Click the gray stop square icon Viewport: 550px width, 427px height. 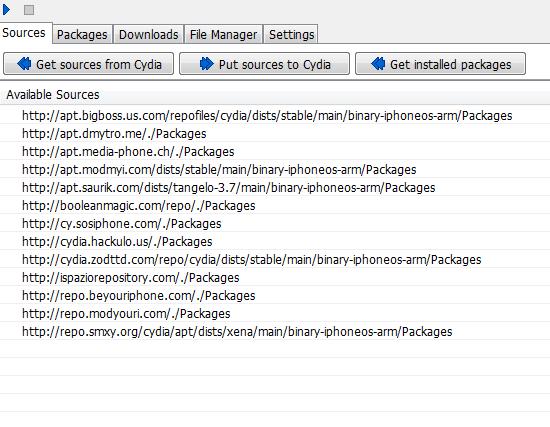pos(29,10)
